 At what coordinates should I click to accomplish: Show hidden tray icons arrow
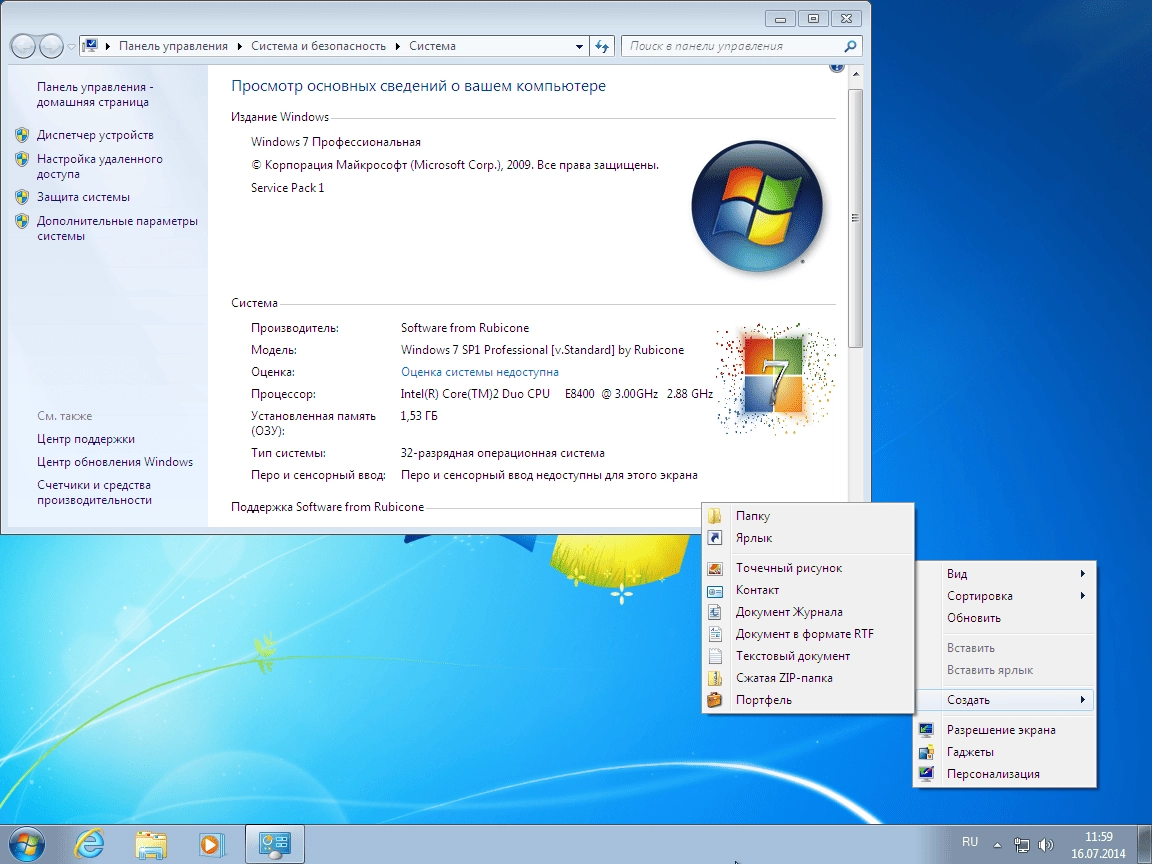997,845
